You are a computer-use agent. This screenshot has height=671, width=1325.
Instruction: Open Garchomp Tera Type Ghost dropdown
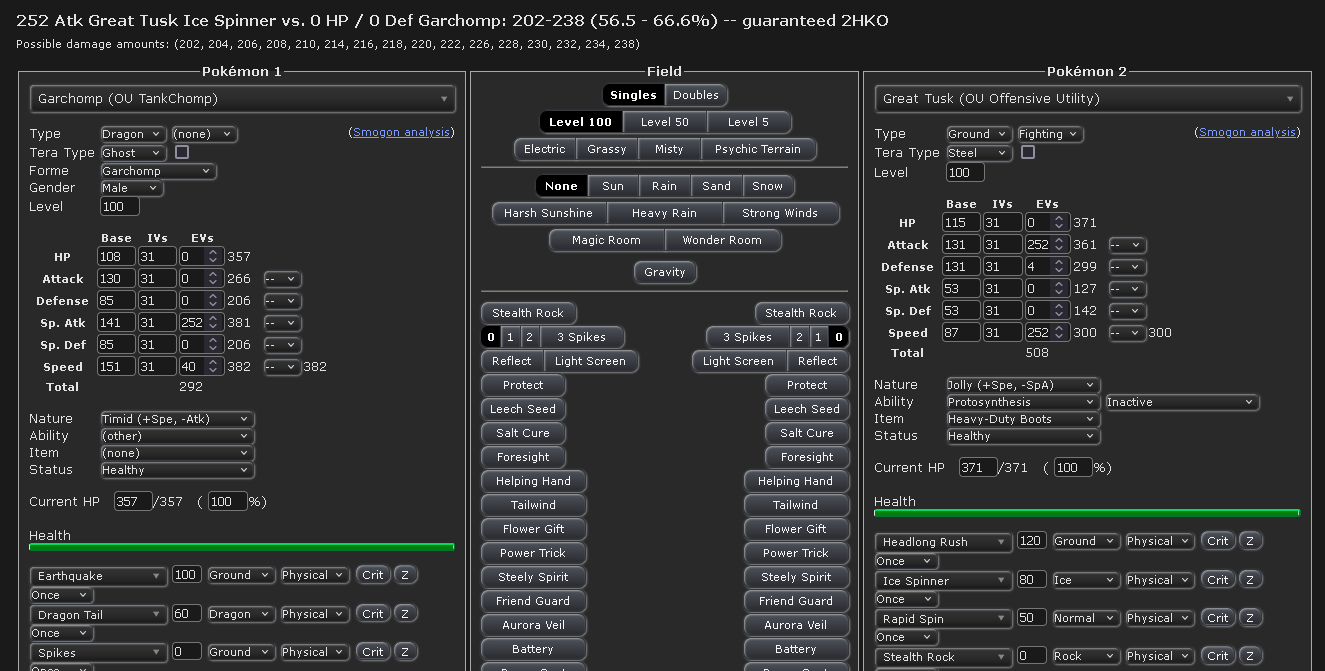click(133, 153)
